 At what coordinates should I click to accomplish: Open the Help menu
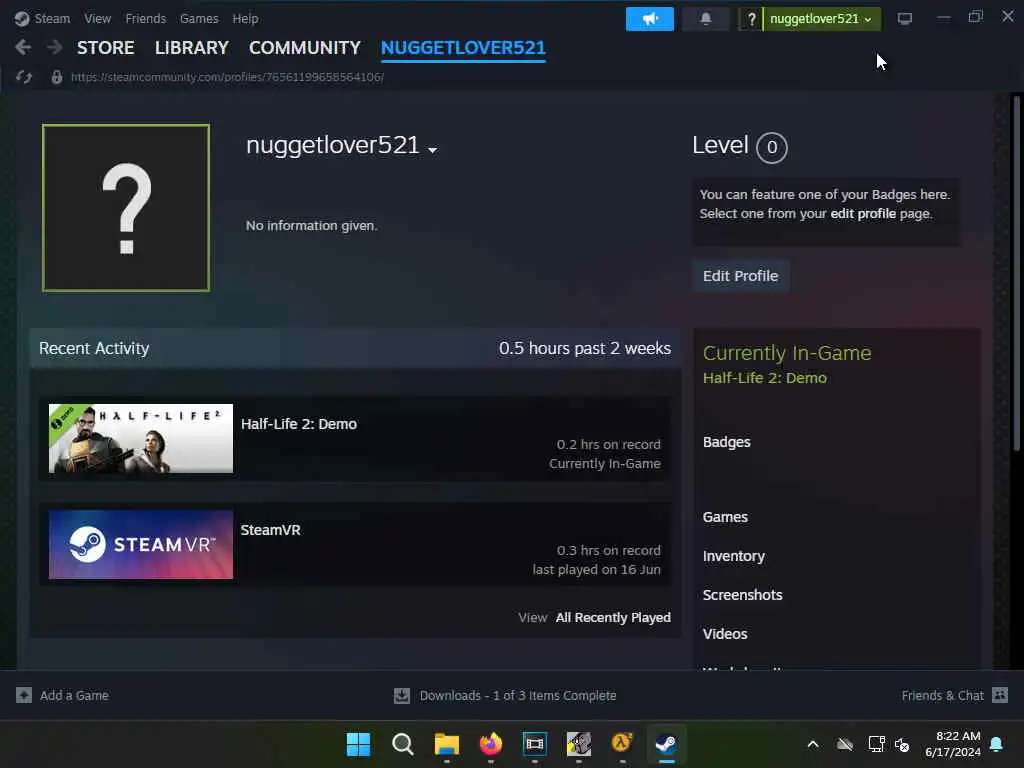pyautogui.click(x=246, y=18)
